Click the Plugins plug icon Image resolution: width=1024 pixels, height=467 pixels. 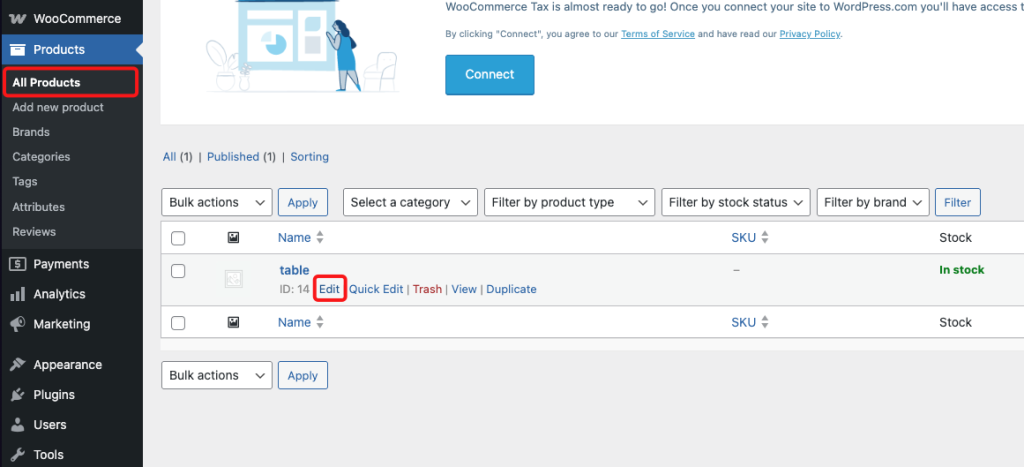[18, 395]
